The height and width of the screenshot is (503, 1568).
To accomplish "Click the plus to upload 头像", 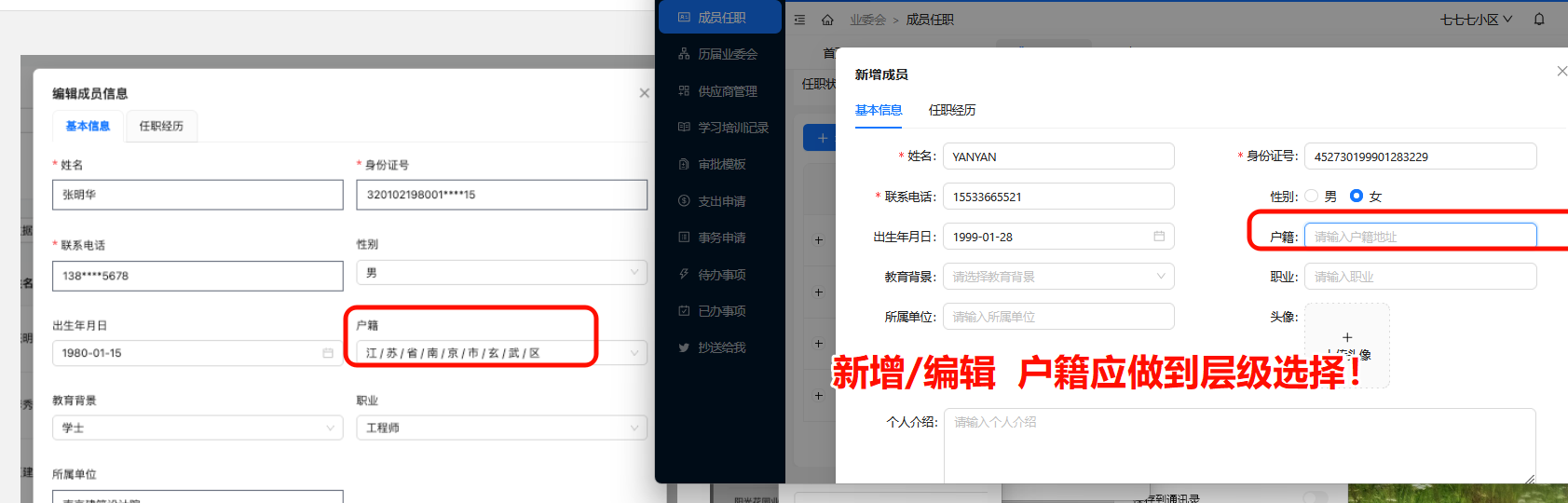I will tap(1346, 337).
